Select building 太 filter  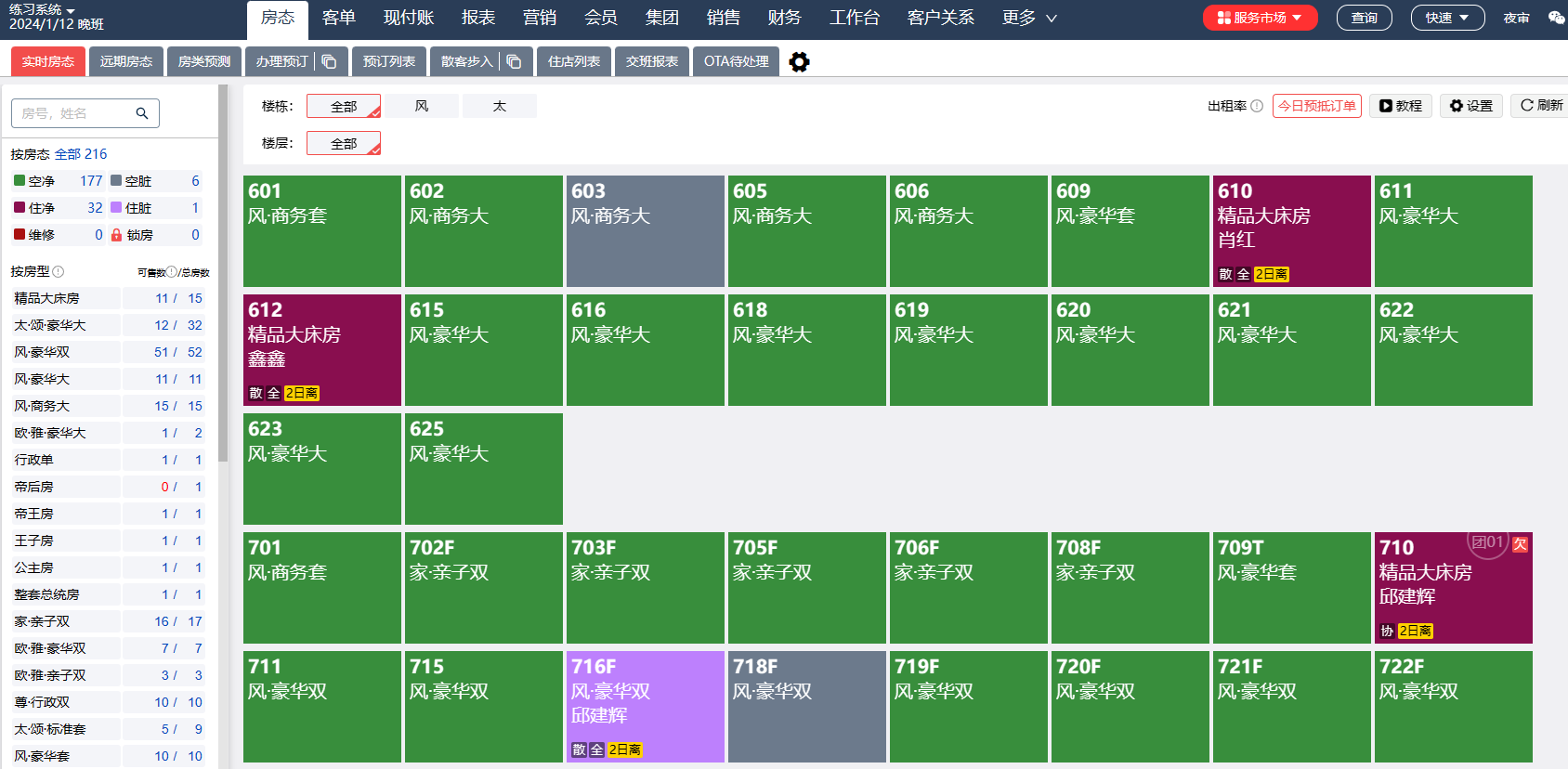[500, 106]
